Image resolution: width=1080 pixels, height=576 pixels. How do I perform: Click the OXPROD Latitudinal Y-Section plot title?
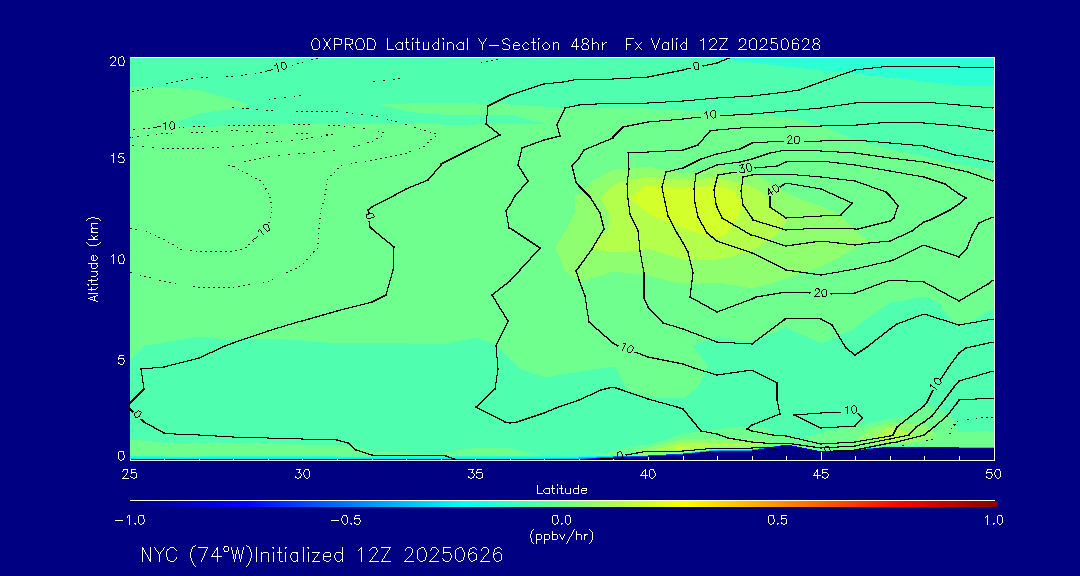(x=565, y=45)
